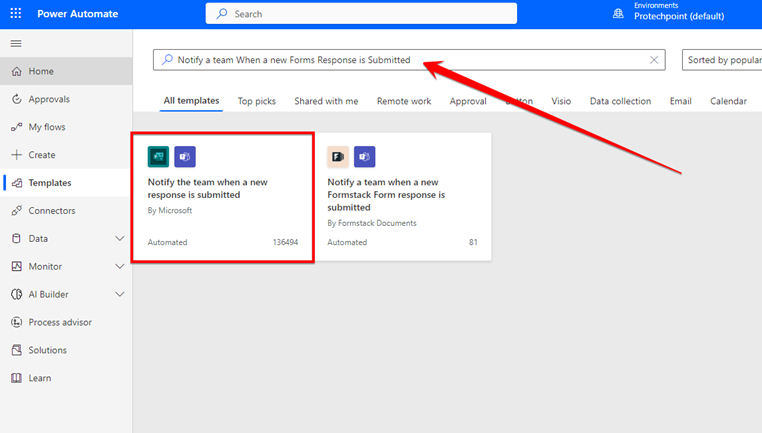Click the Approvals icon in sidebar
The width and height of the screenshot is (762, 433).
(17, 99)
